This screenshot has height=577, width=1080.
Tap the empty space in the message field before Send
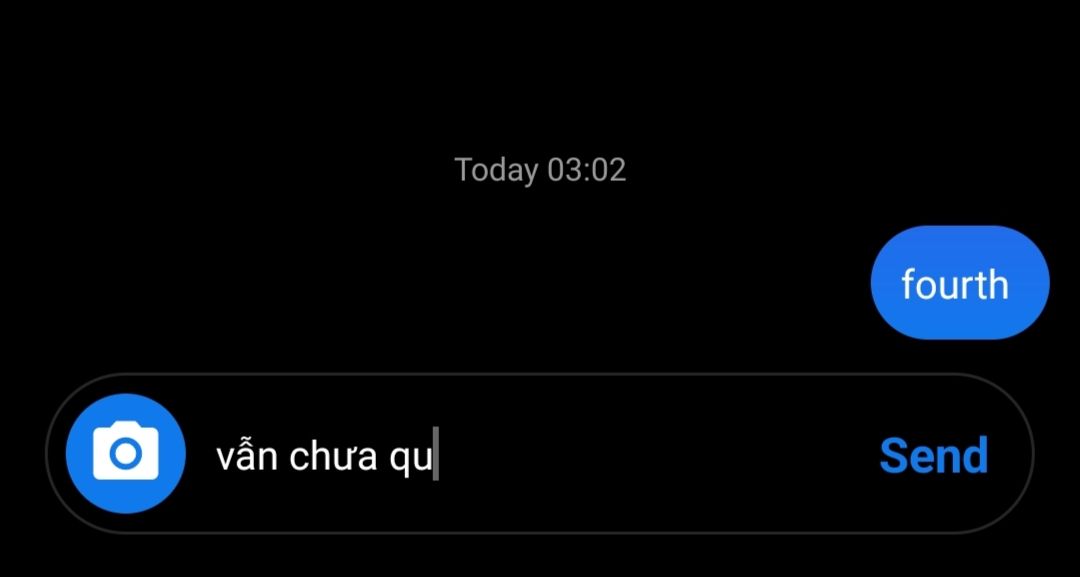(654, 455)
